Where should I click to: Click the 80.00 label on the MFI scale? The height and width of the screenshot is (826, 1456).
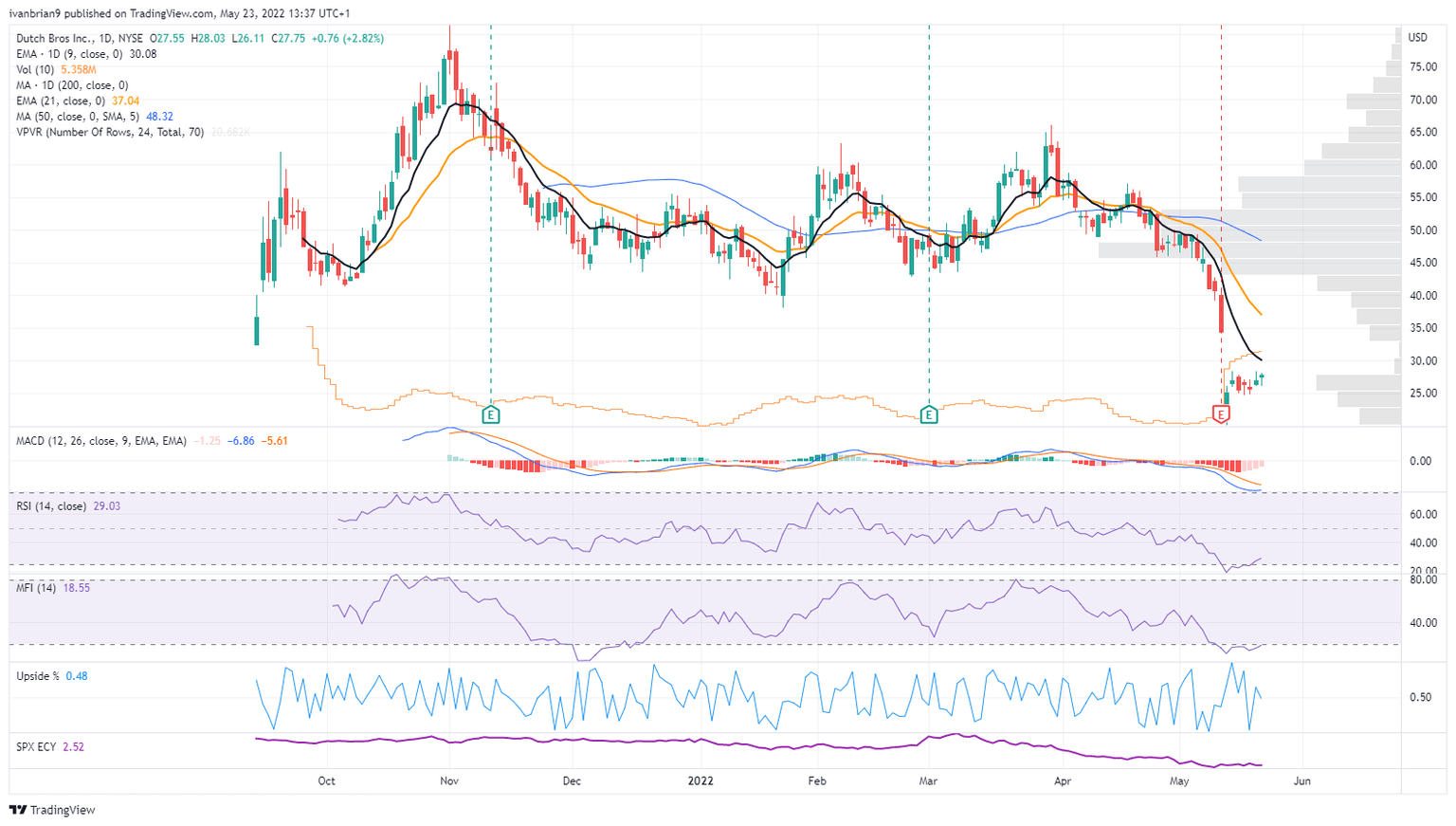(x=1423, y=580)
